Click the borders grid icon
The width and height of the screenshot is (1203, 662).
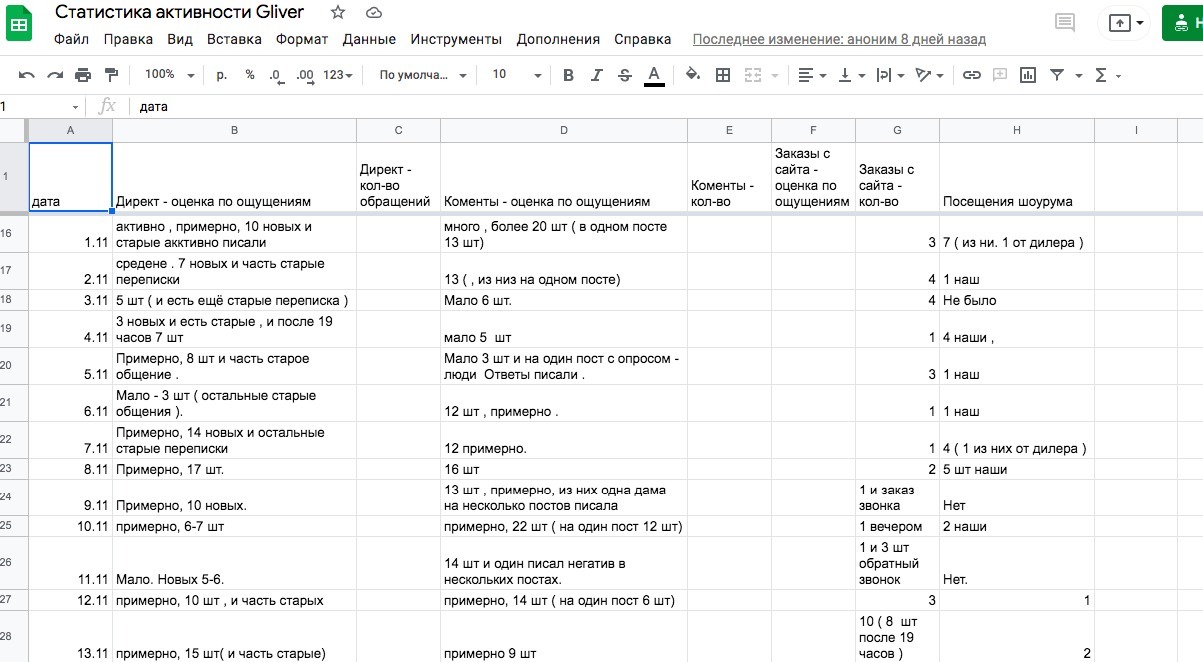click(723, 75)
